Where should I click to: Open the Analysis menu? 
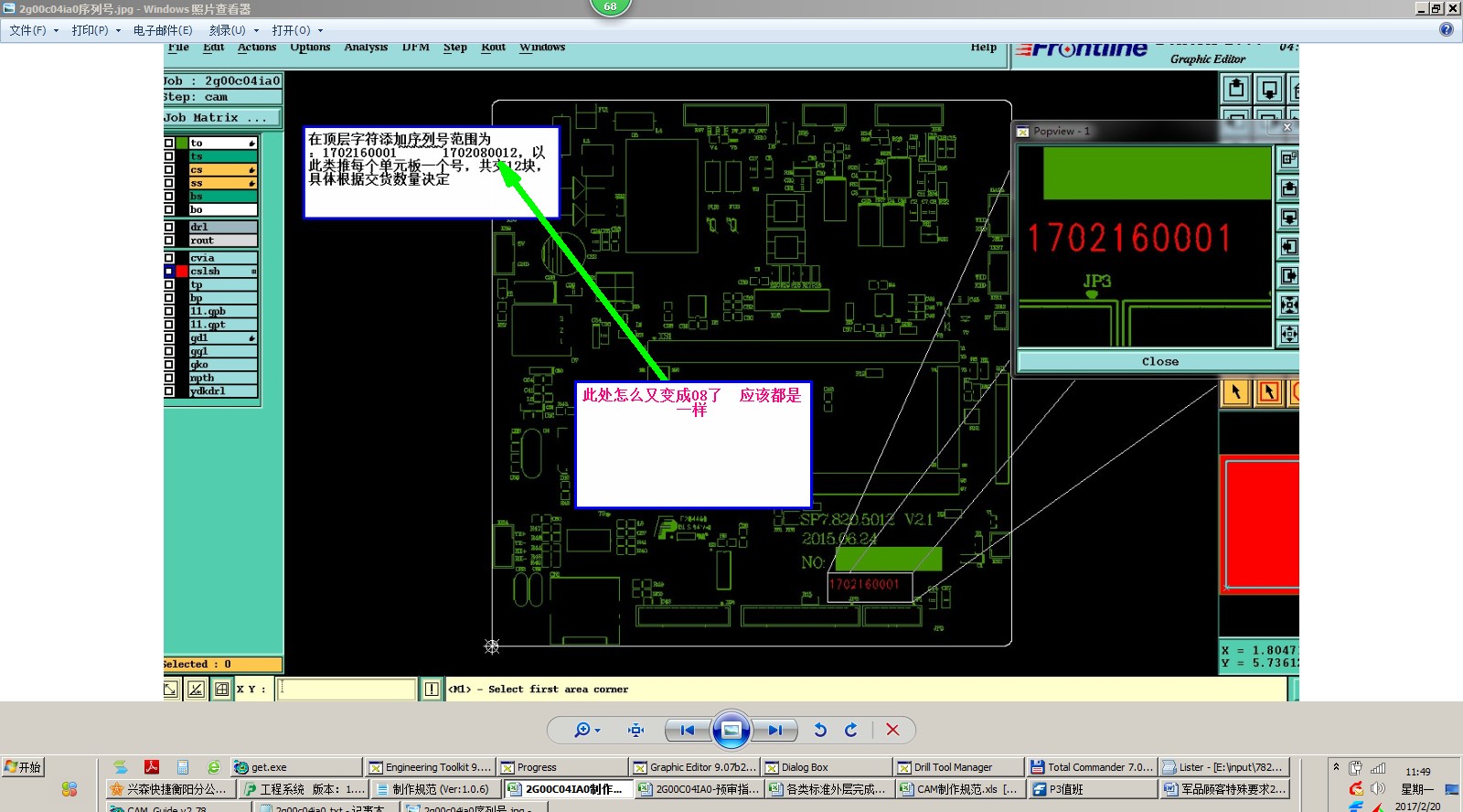(x=366, y=48)
